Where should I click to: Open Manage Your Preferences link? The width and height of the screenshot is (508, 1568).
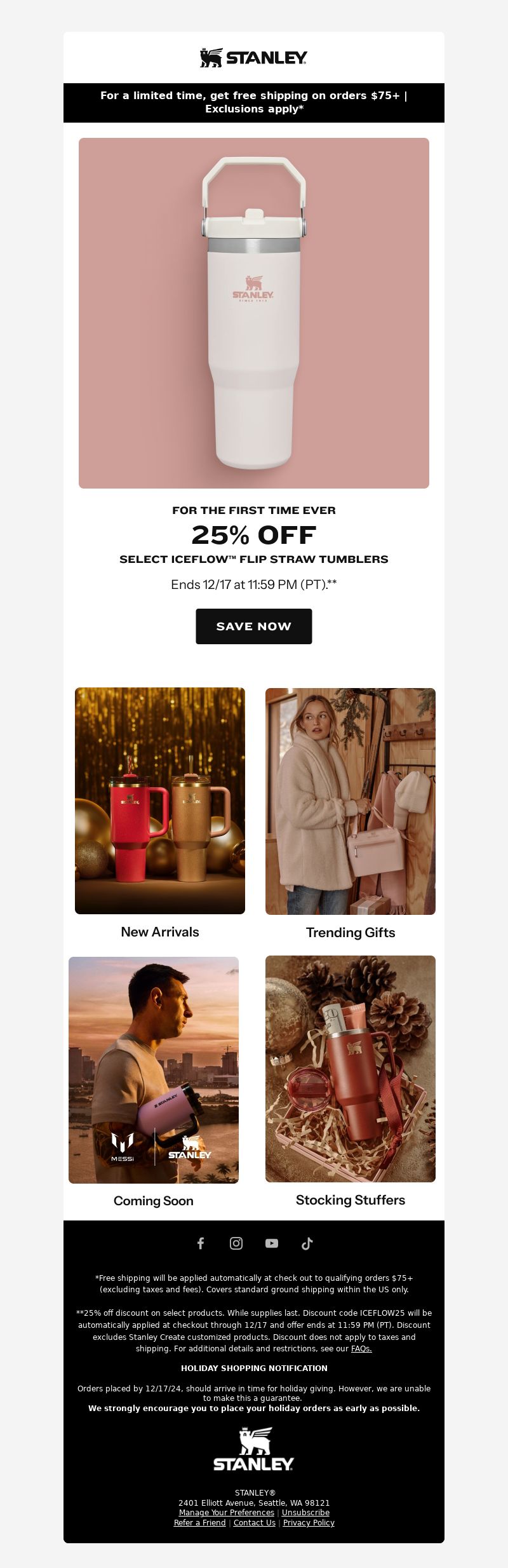point(227,1513)
